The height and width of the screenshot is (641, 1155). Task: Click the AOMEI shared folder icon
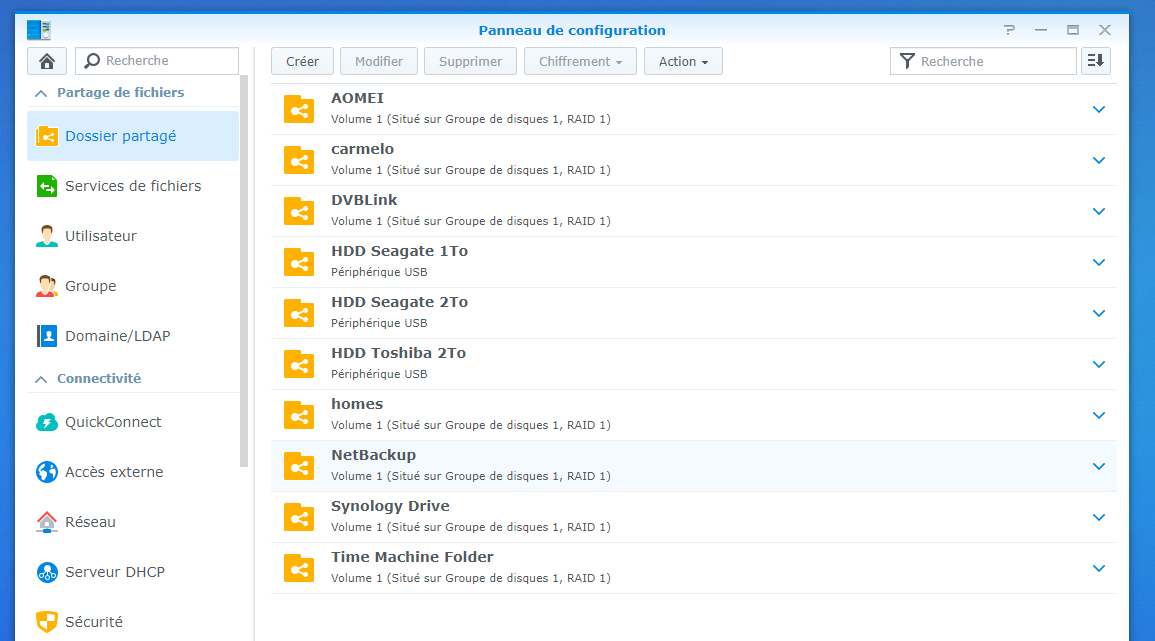(x=299, y=110)
